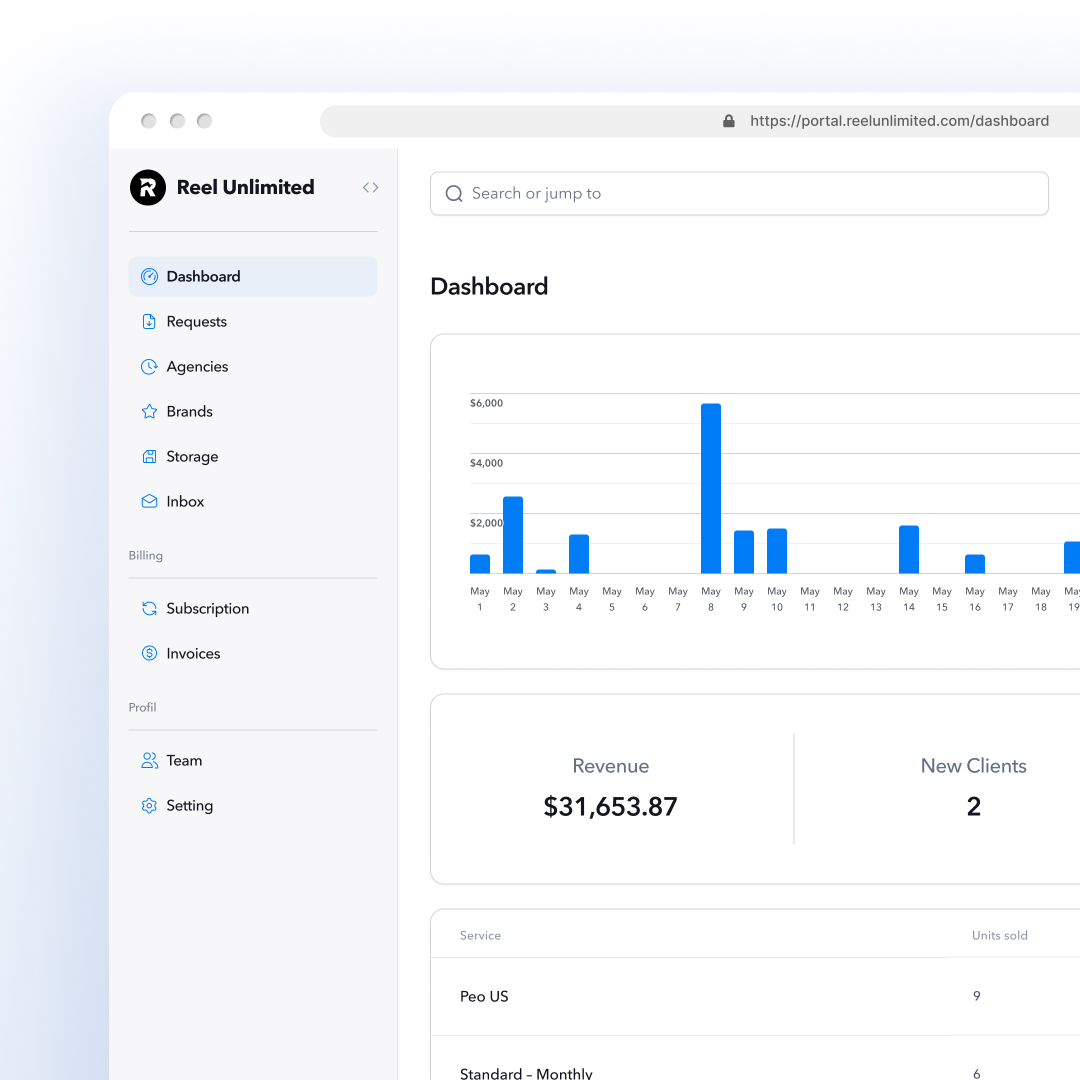Click the May 2 revenue bar

513,535
